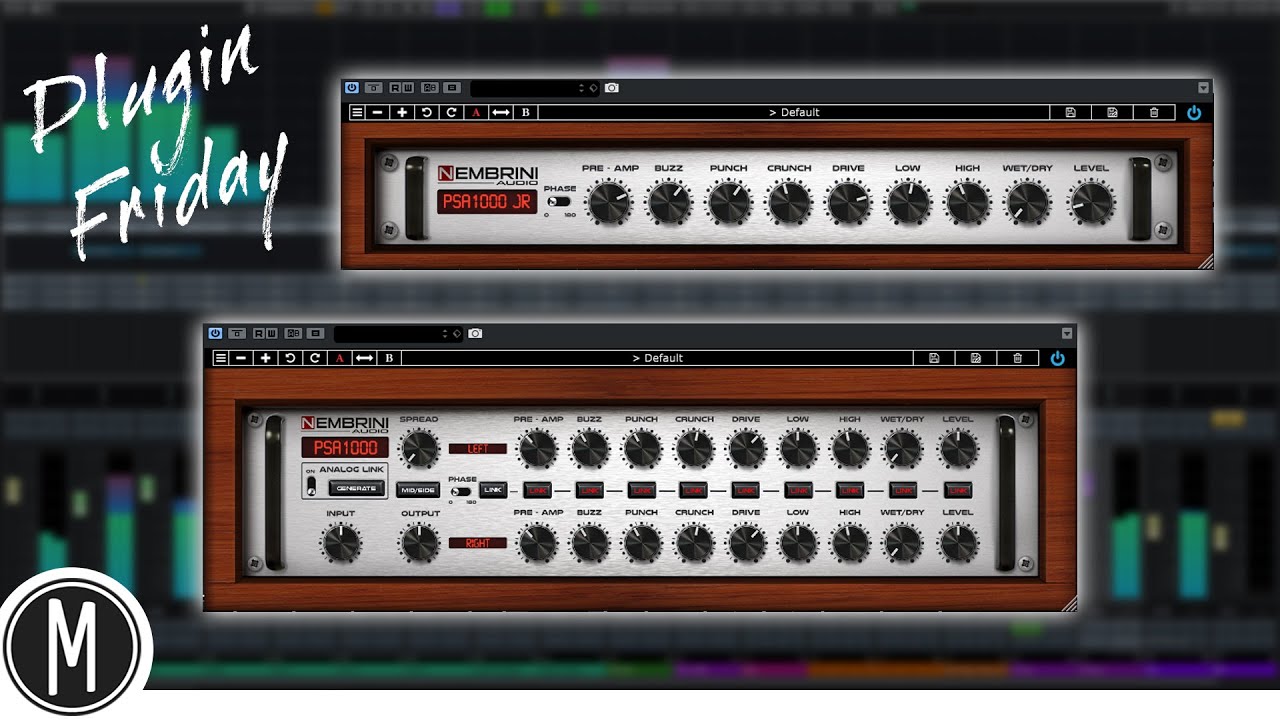The image size is (1280, 720).
Task: Flip the PHASE switch on PSA1000 JR
Action: point(558,202)
